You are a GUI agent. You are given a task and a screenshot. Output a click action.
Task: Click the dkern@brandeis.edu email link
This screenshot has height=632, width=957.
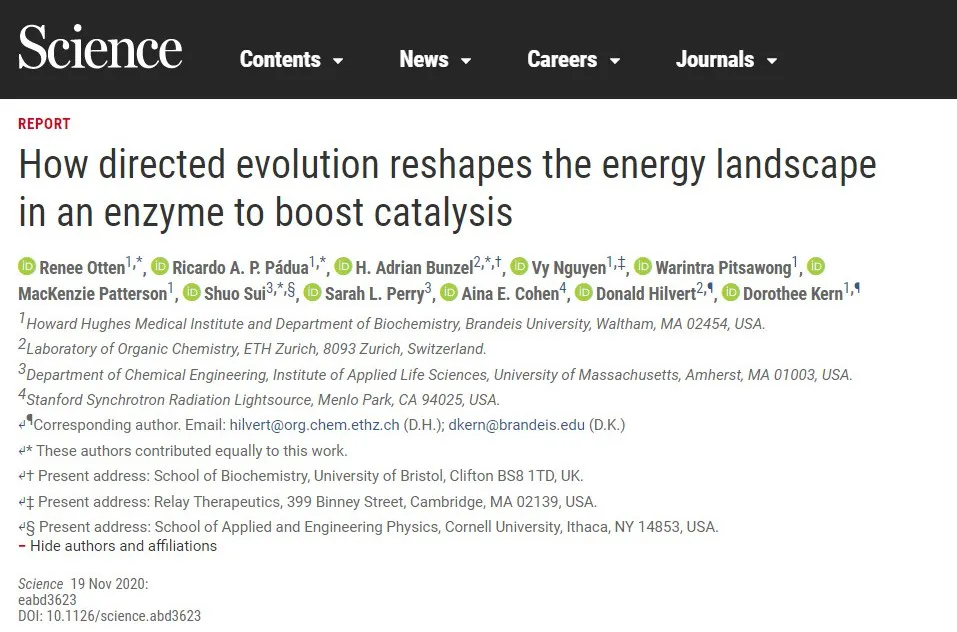(516, 425)
